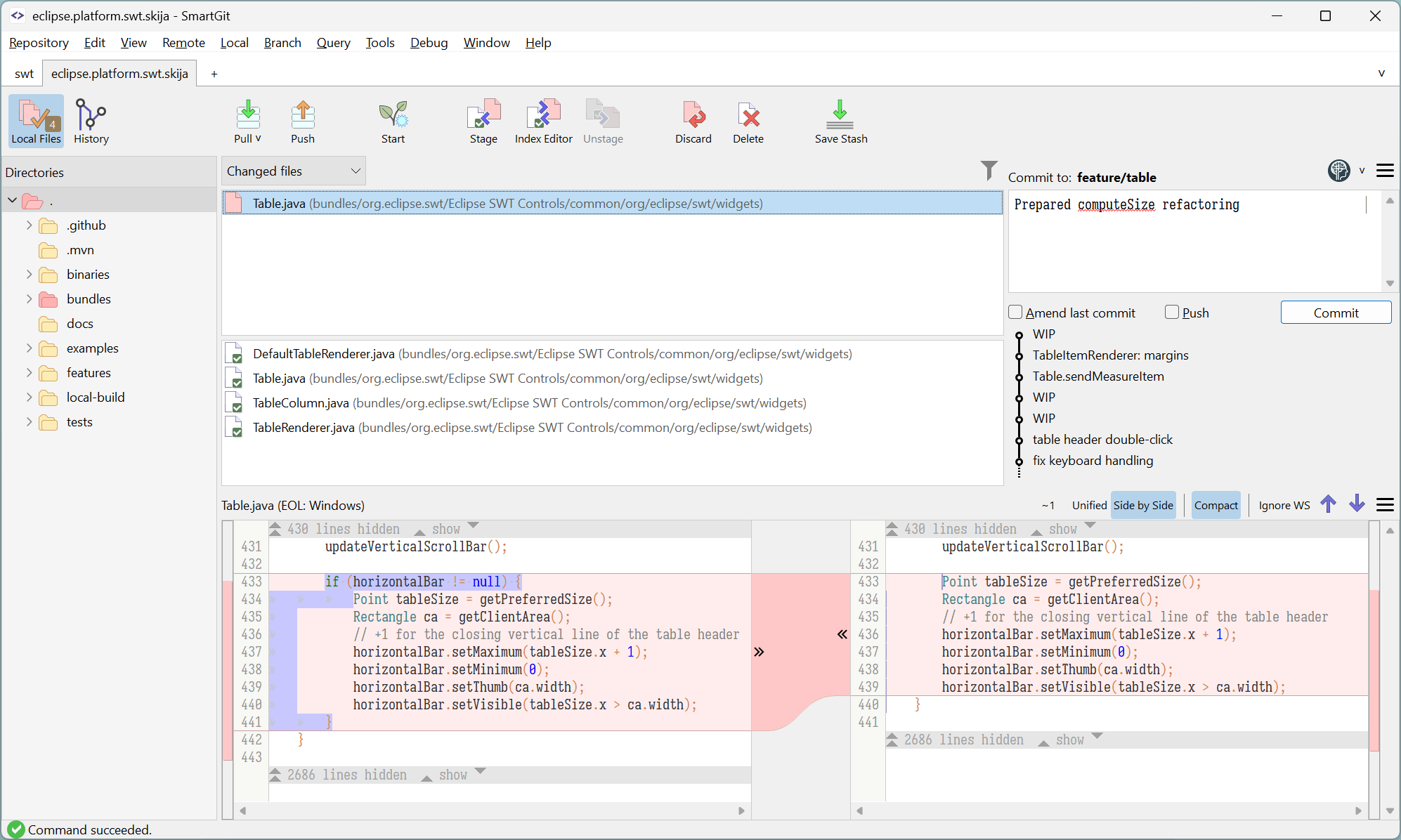Click the Push toolbar icon
Screen dimensions: 1401x840
pos(302,121)
